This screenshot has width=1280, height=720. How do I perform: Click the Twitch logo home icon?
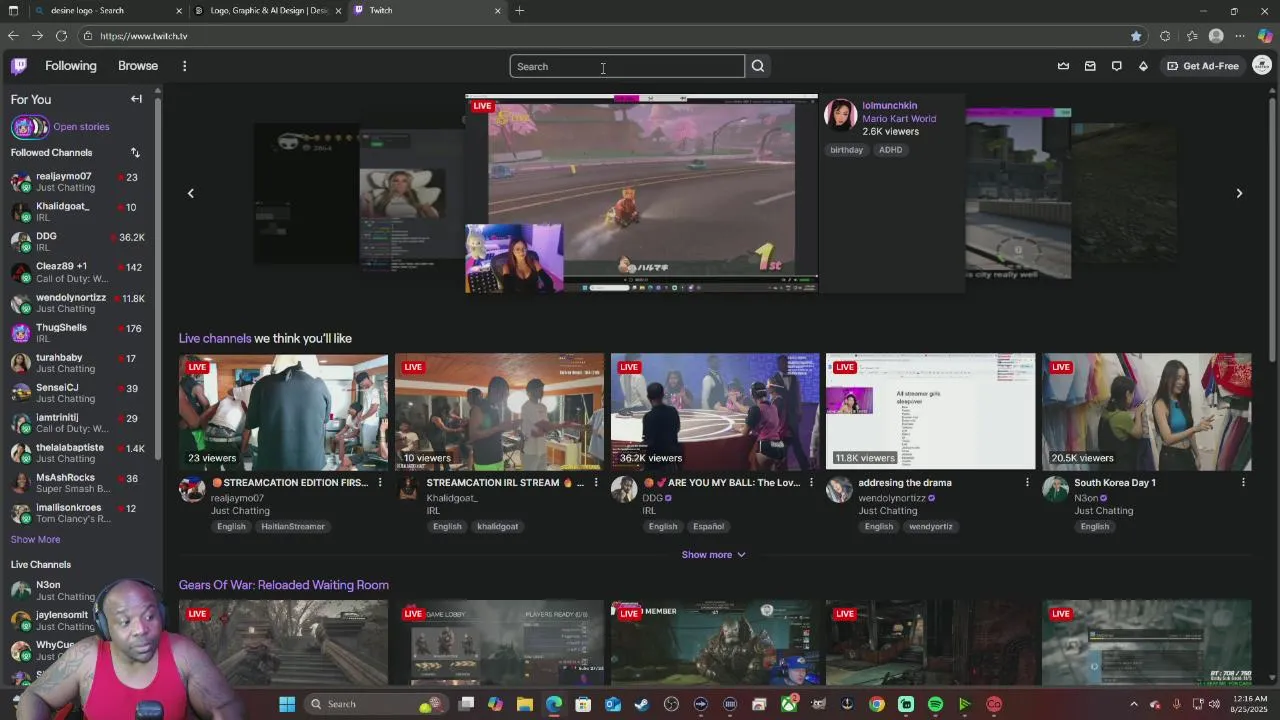point(19,66)
